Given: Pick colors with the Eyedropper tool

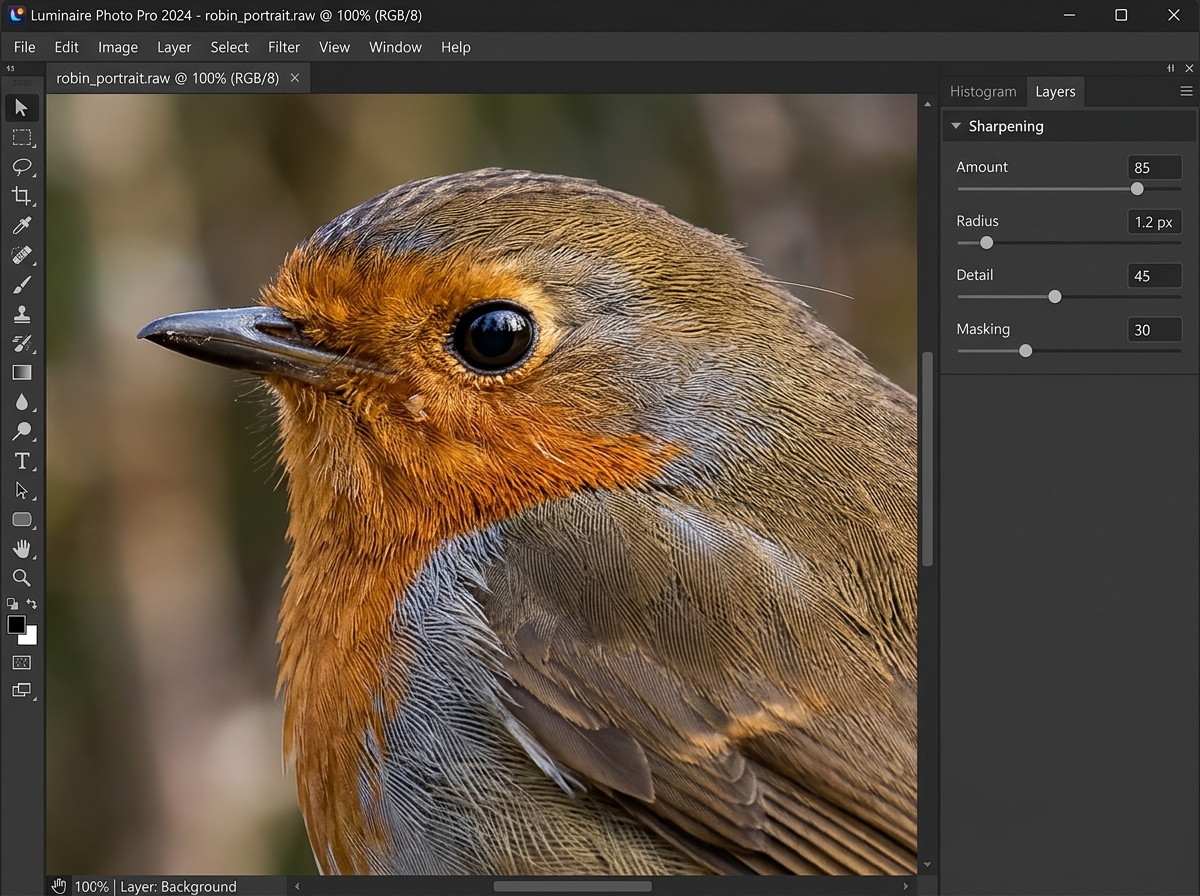Looking at the screenshot, I should pos(22,225).
